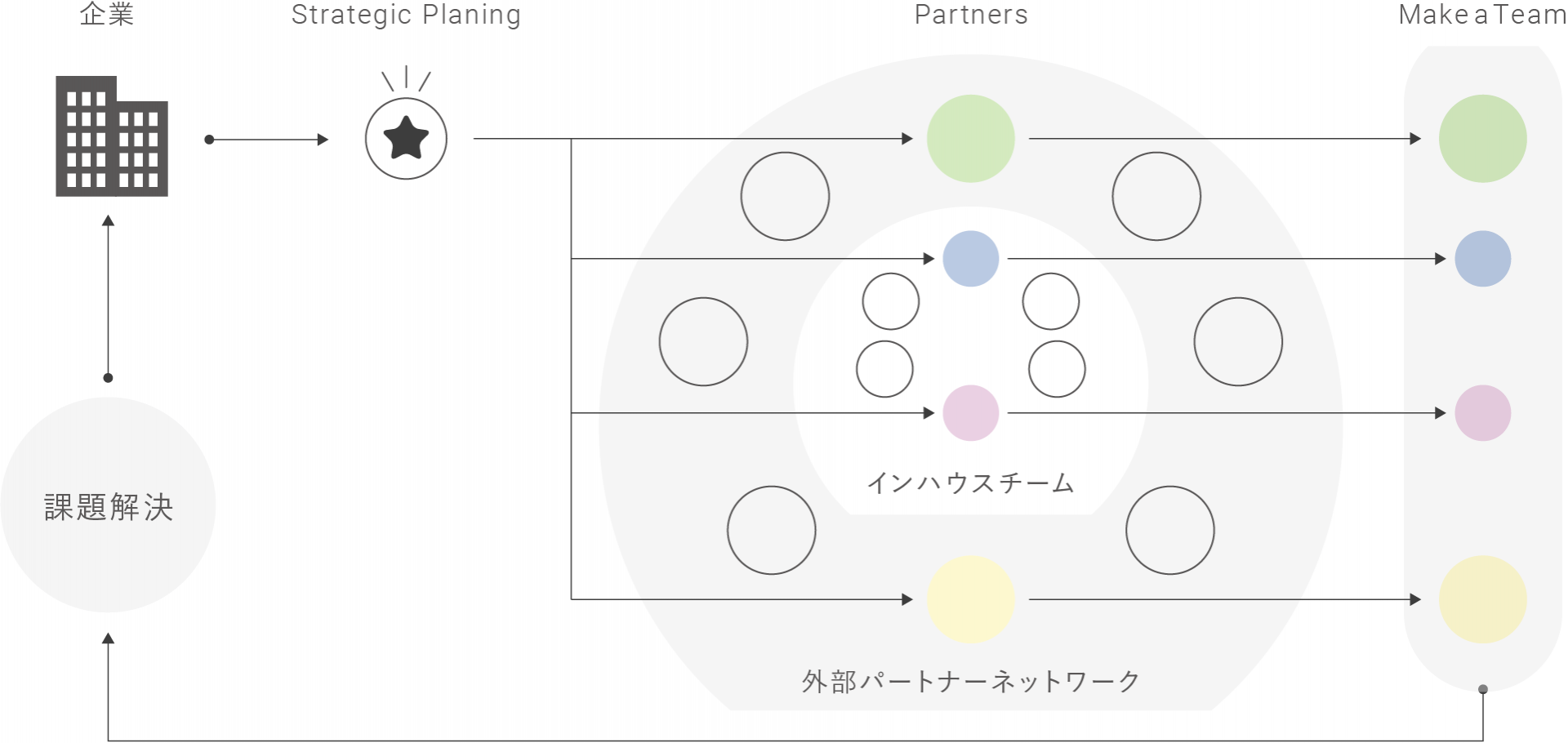Select the pink circle in Make a Team
The width and height of the screenshot is (1568, 743).
click(1483, 413)
